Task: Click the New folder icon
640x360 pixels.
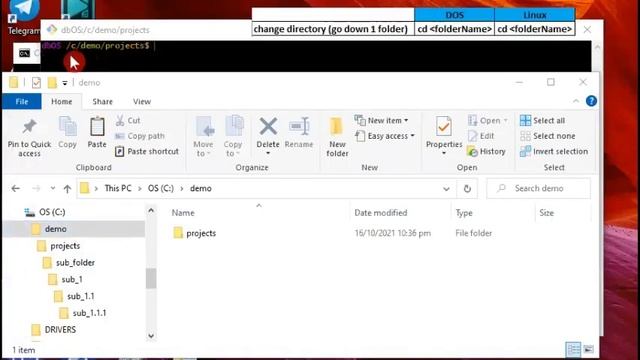Action: tap(337, 127)
